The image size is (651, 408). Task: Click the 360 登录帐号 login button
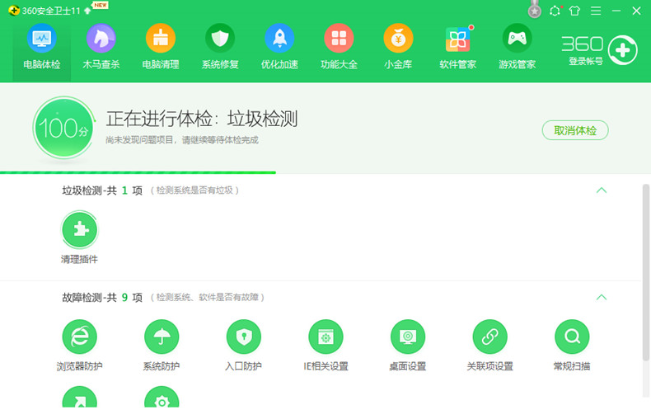(598, 49)
